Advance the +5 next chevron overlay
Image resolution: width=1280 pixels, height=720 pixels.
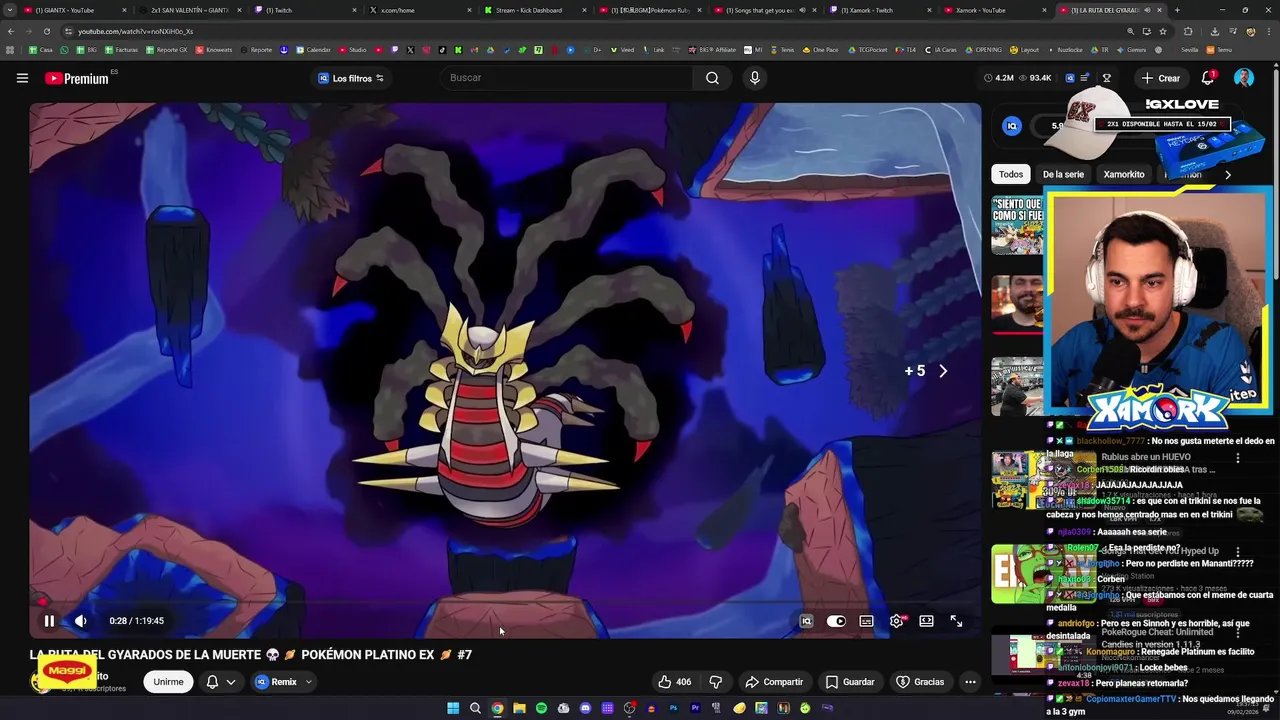[942, 371]
